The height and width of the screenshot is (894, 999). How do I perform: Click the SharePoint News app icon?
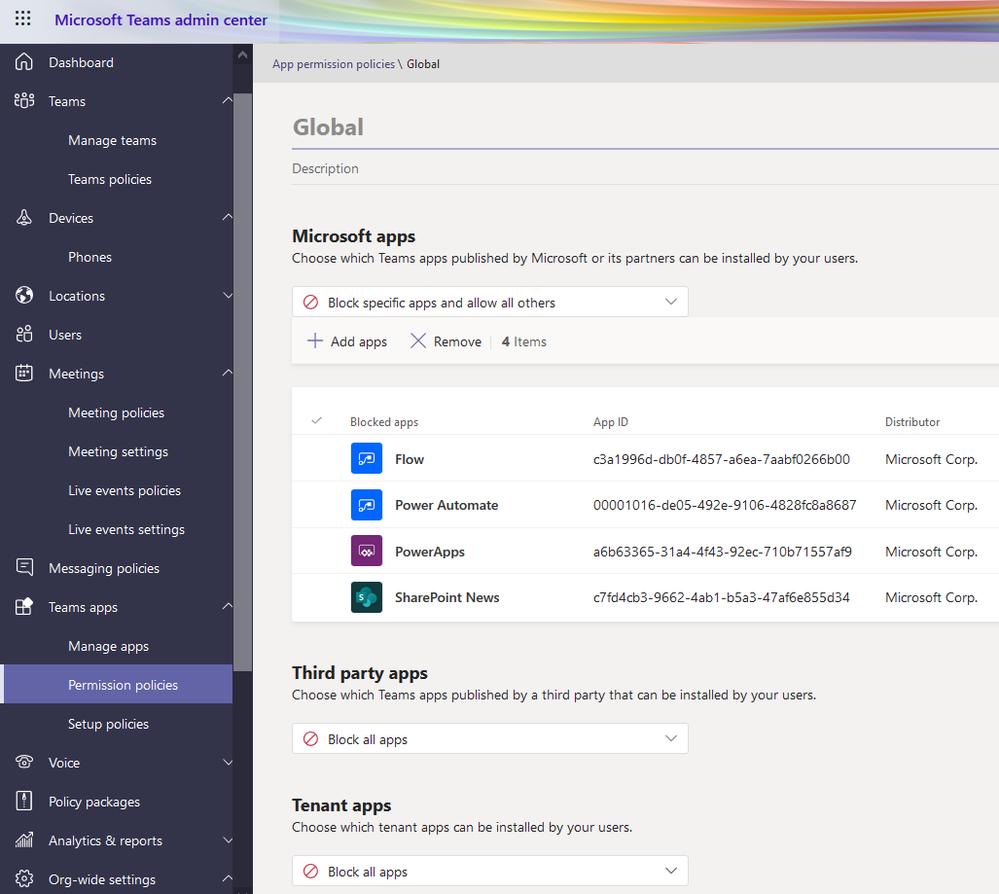click(366, 597)
